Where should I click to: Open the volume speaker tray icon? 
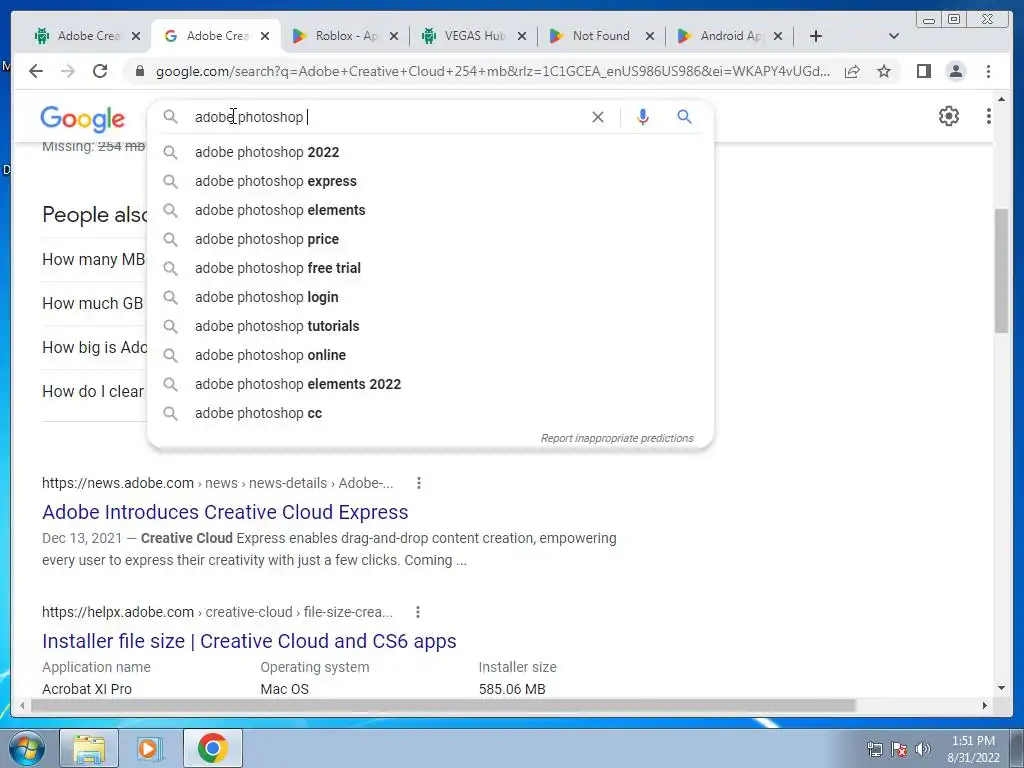click(x=923, y=749)
